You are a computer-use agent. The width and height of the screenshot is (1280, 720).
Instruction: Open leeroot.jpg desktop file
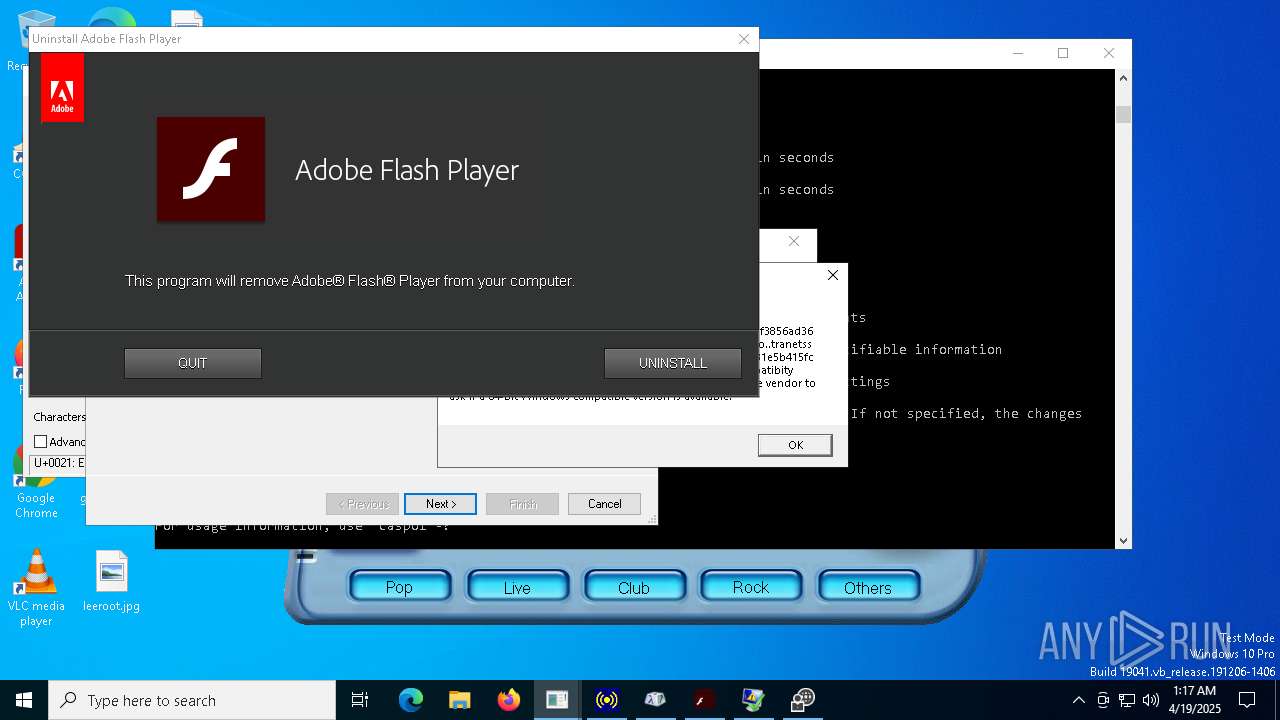click(x=111, y=581)
